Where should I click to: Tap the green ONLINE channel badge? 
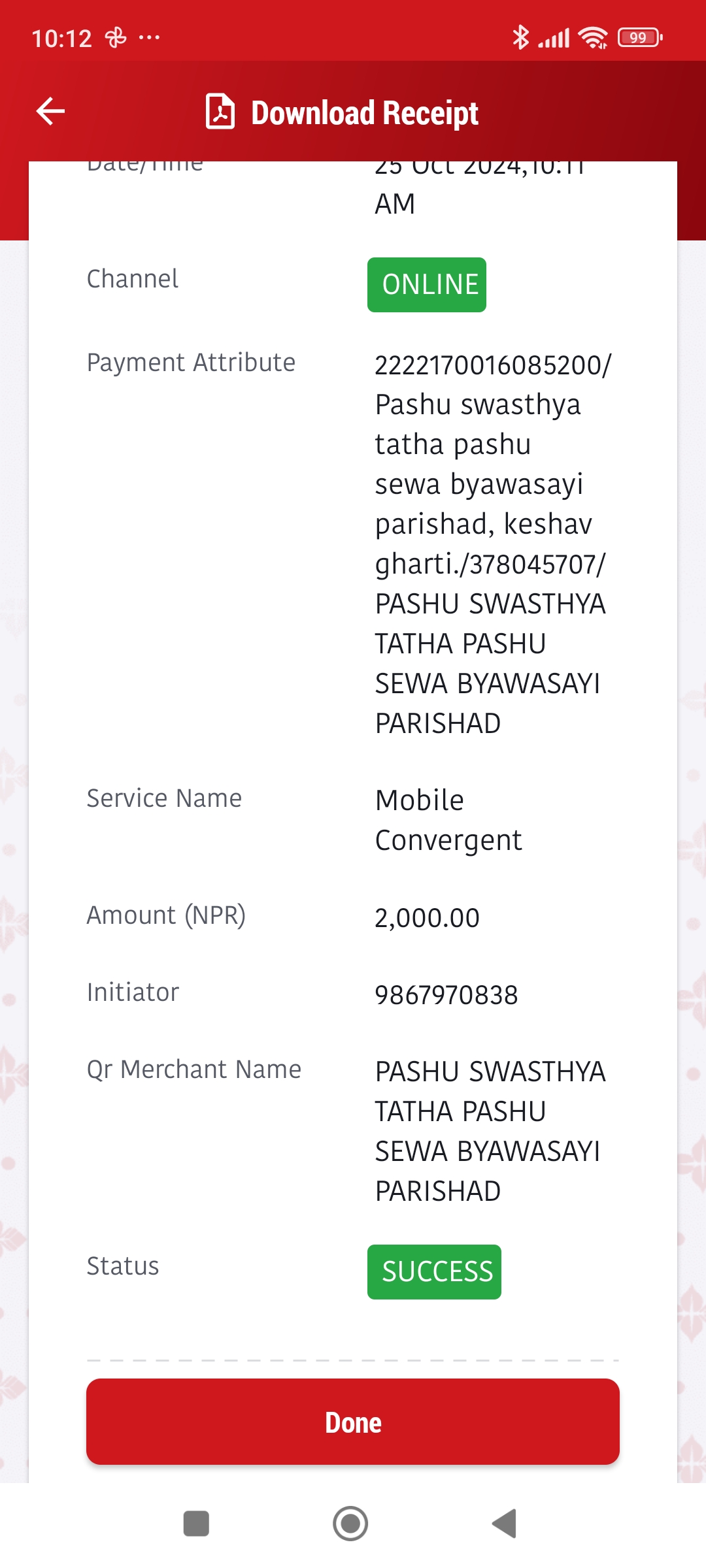427,285
